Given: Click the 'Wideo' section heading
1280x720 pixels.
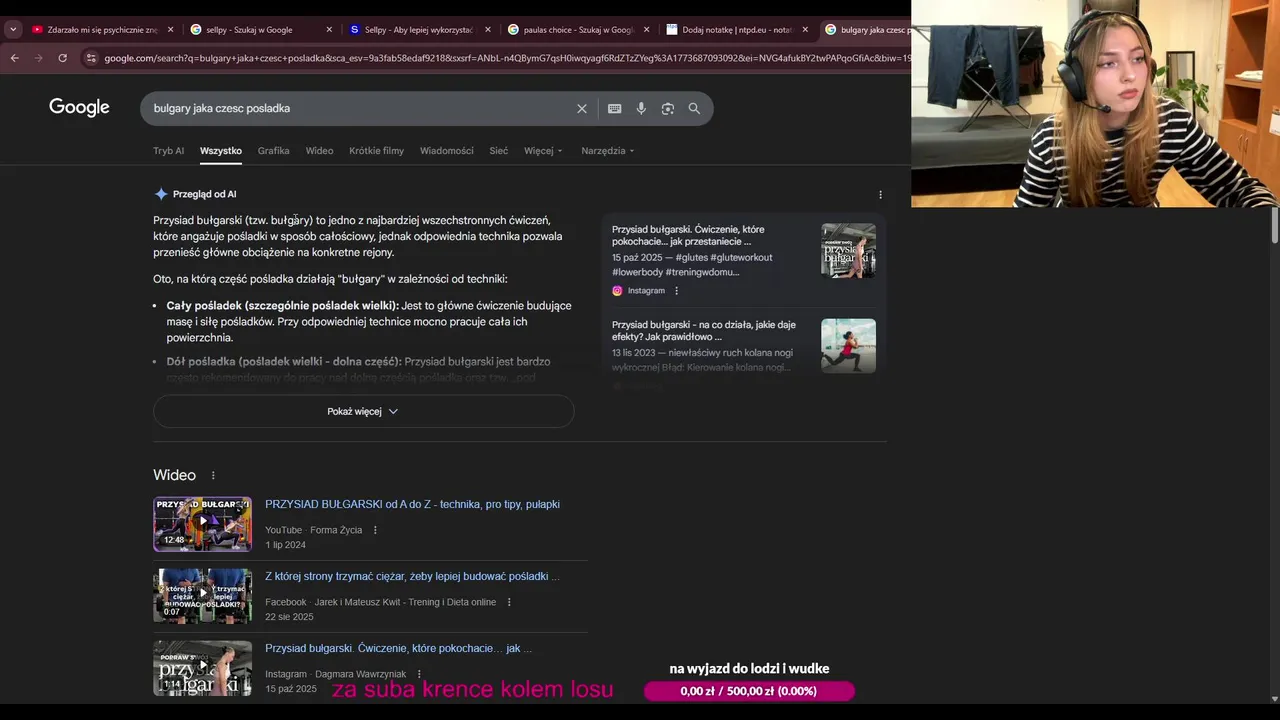Looking at the screenshot, I should (174, 475).
